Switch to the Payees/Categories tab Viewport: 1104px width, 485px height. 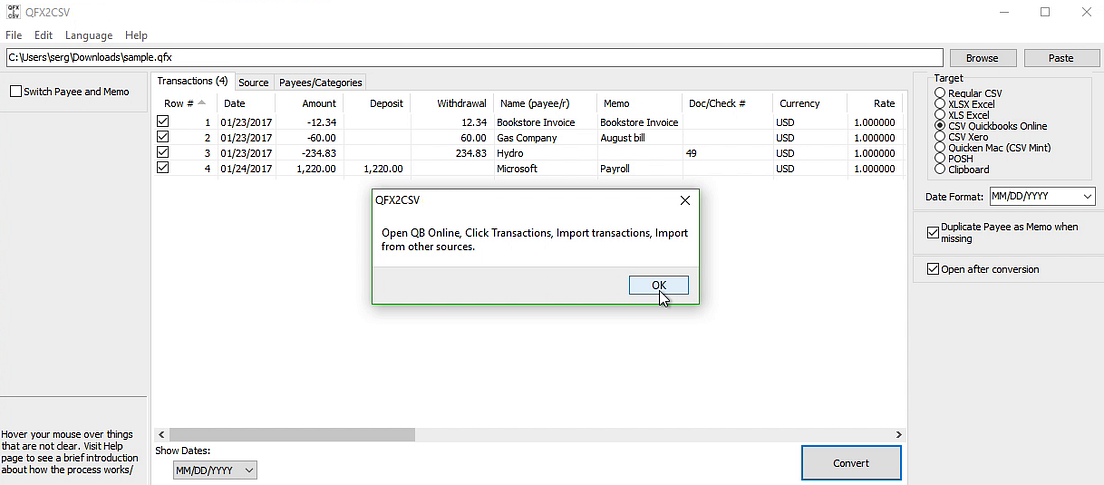click(x=320, y=82)
